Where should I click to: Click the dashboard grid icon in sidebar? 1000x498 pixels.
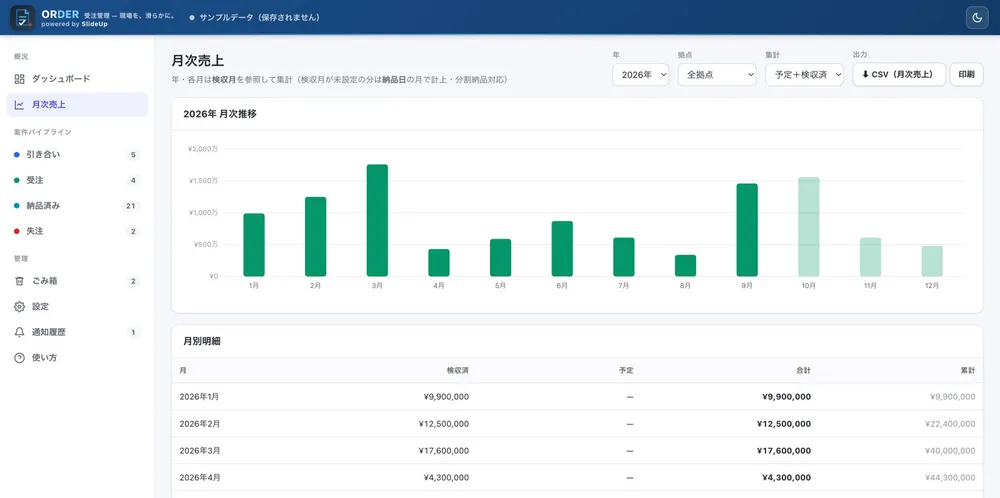[19, 79]
